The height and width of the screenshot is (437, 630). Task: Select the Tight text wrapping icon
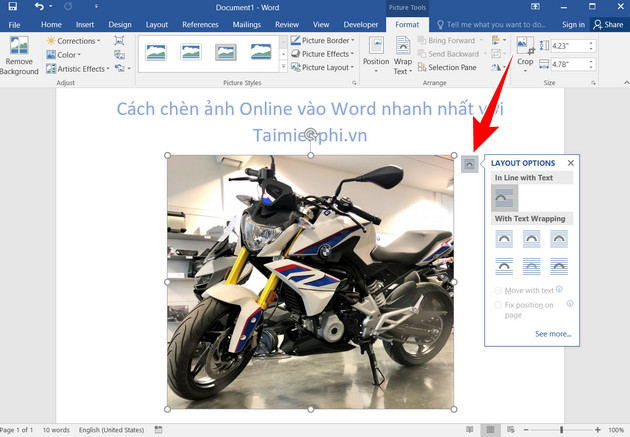tap(532, 239)
